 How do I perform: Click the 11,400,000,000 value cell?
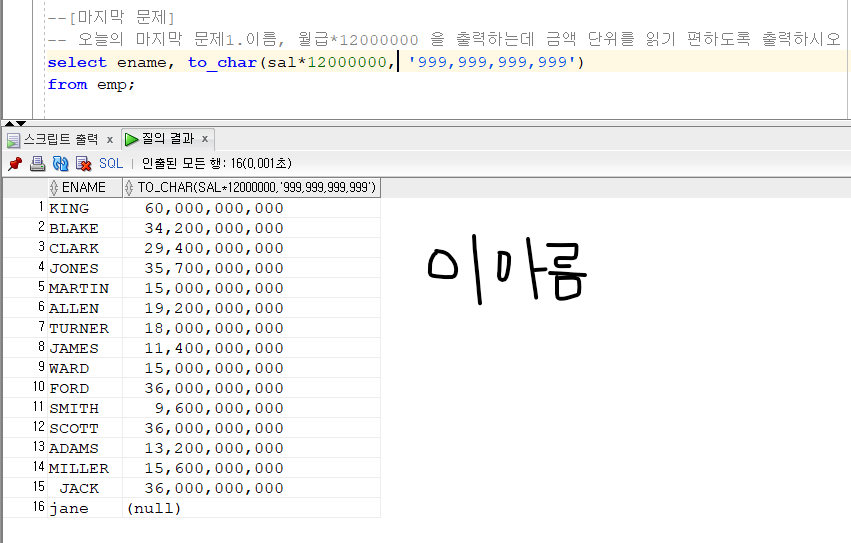tap(251, 348)
